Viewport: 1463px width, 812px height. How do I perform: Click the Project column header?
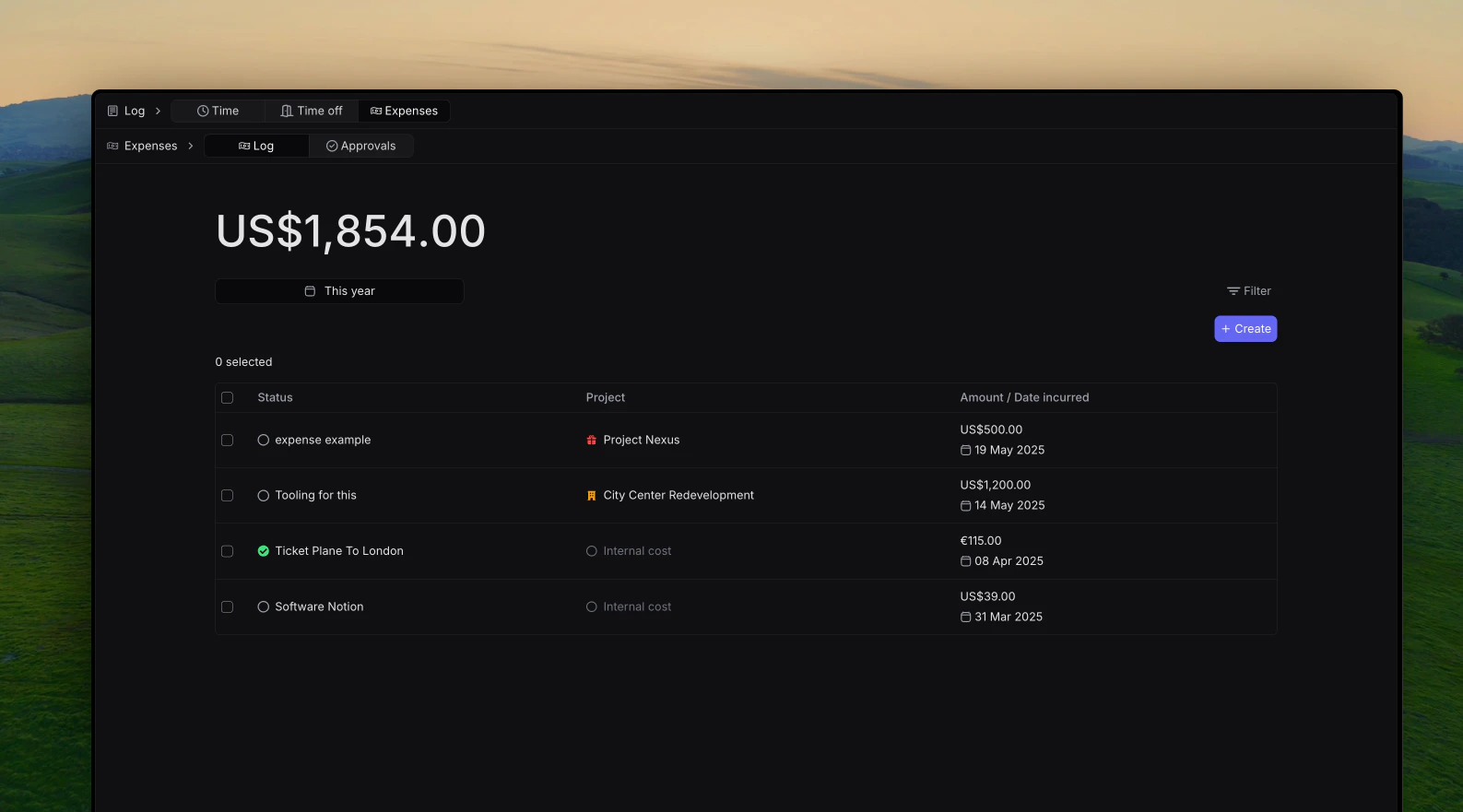click(x=606, y=398)
